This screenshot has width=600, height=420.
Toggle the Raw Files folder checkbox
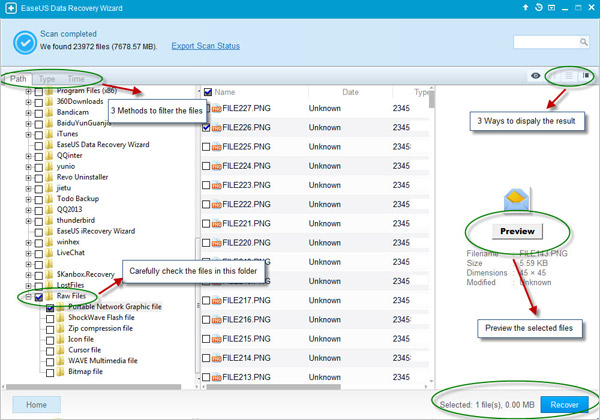click(39, 297)
